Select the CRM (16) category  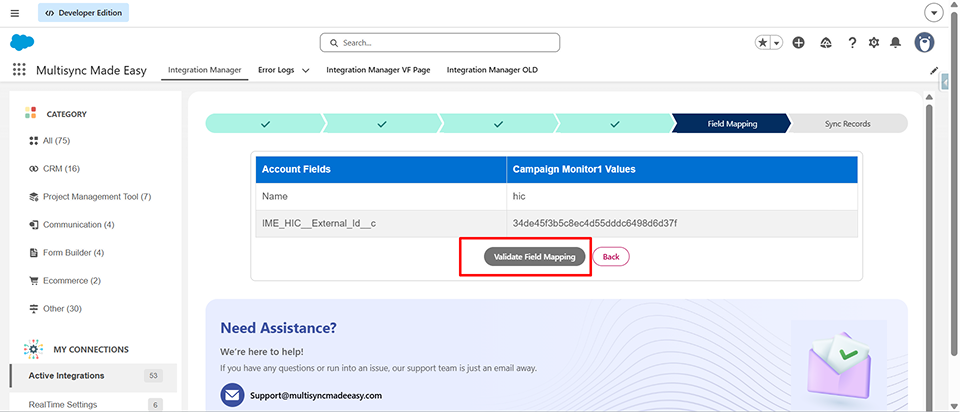[x=61, y=168]
